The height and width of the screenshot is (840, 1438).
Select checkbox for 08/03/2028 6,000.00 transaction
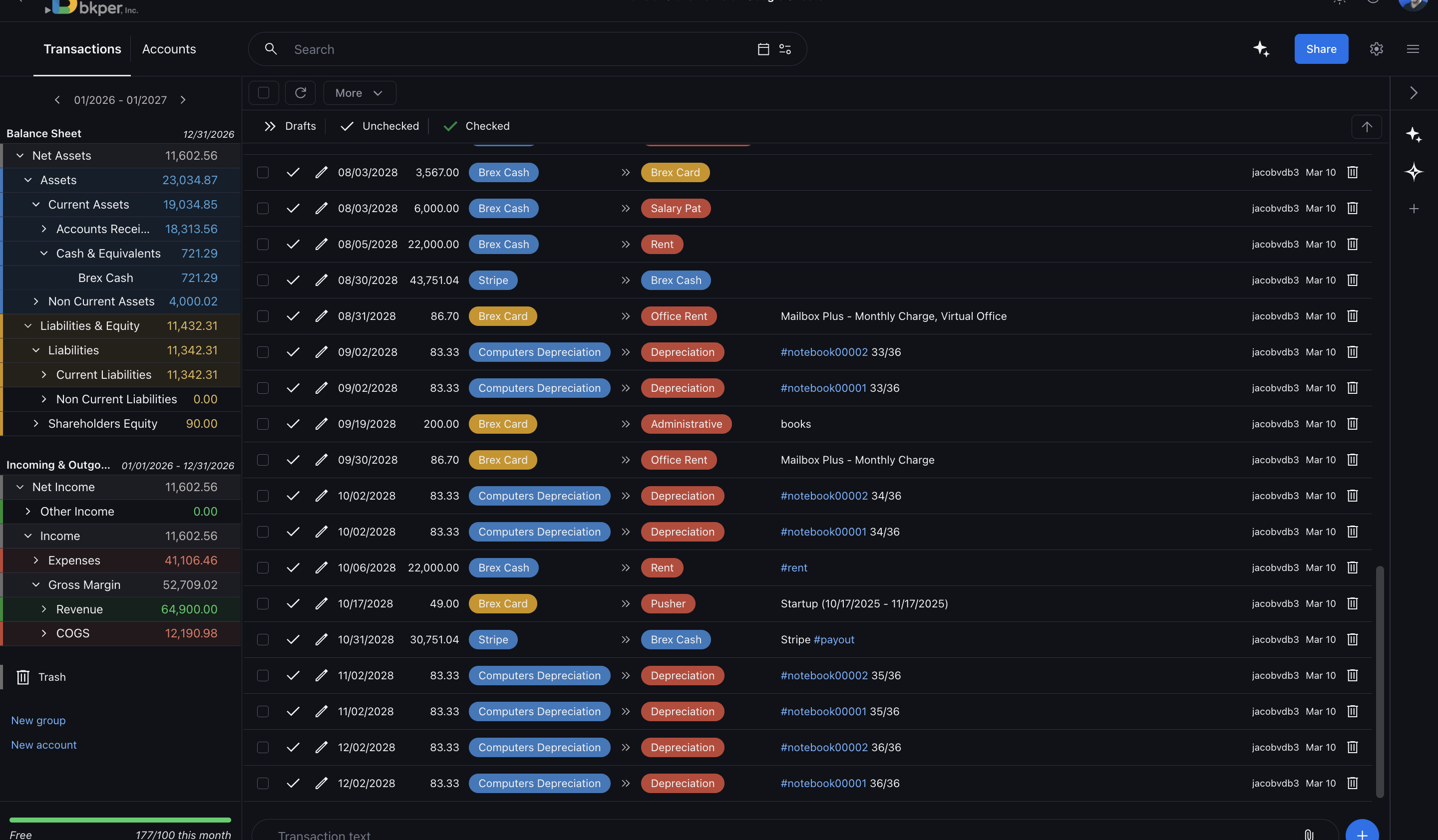coord(263,208)
